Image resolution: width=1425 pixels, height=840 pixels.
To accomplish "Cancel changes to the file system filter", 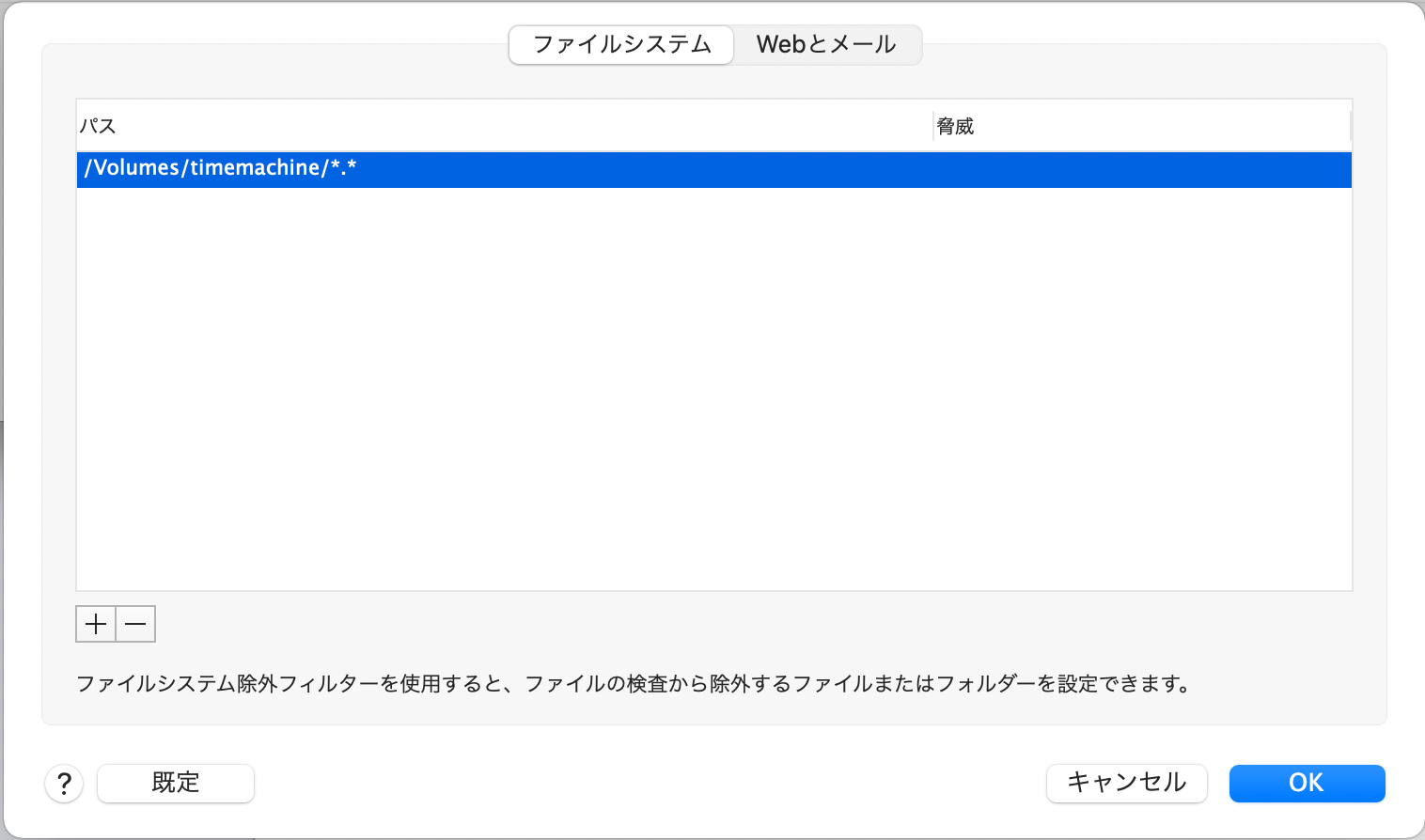I will tap(1126, 783).
